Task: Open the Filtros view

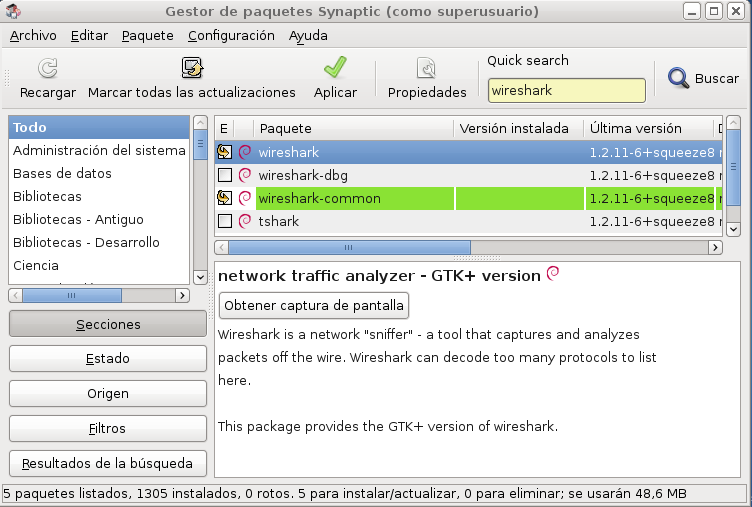Action: tap(108, 428)
